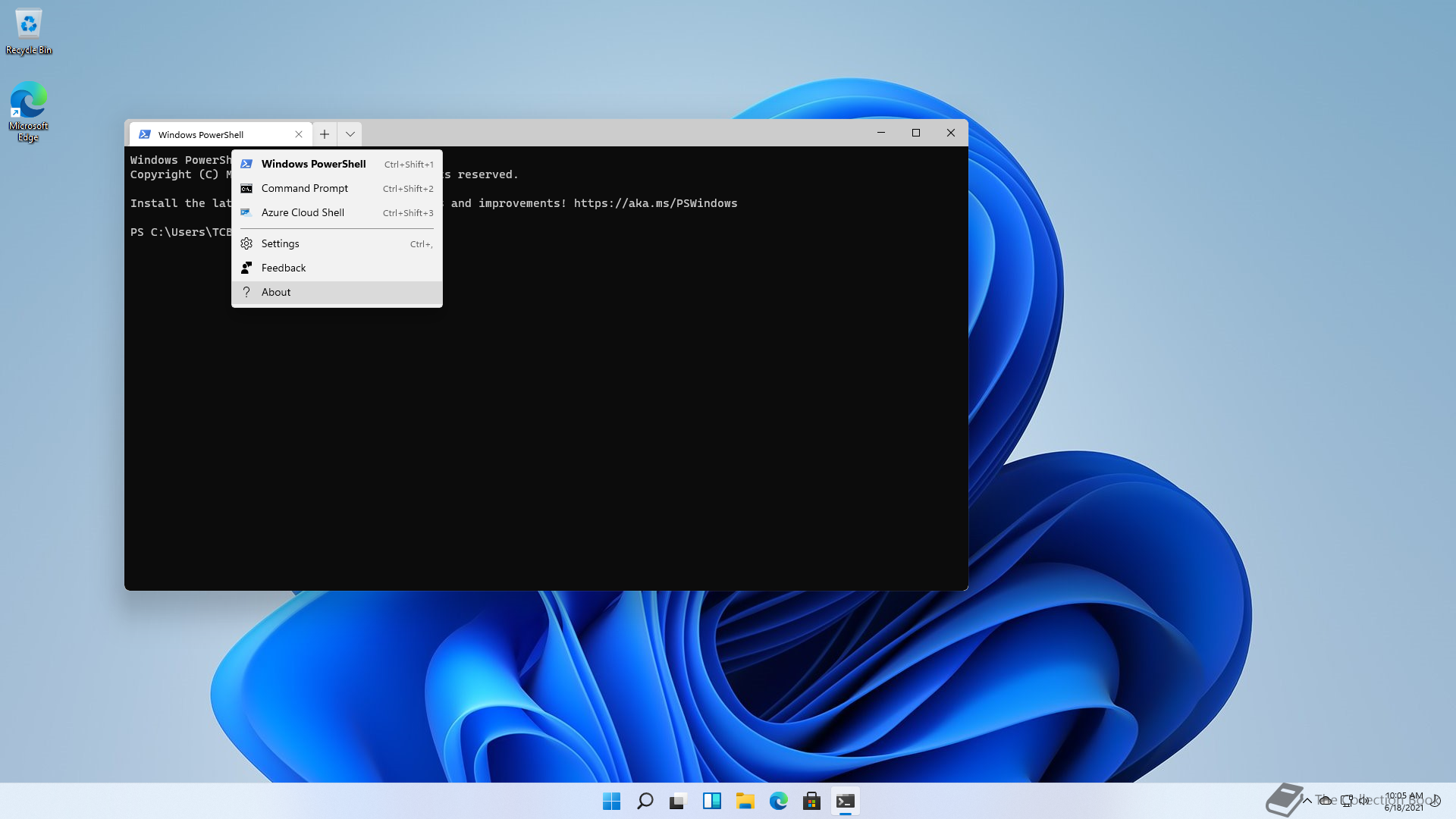Select the Windows PowerShell tab
1456x819 pixels.
220,134
